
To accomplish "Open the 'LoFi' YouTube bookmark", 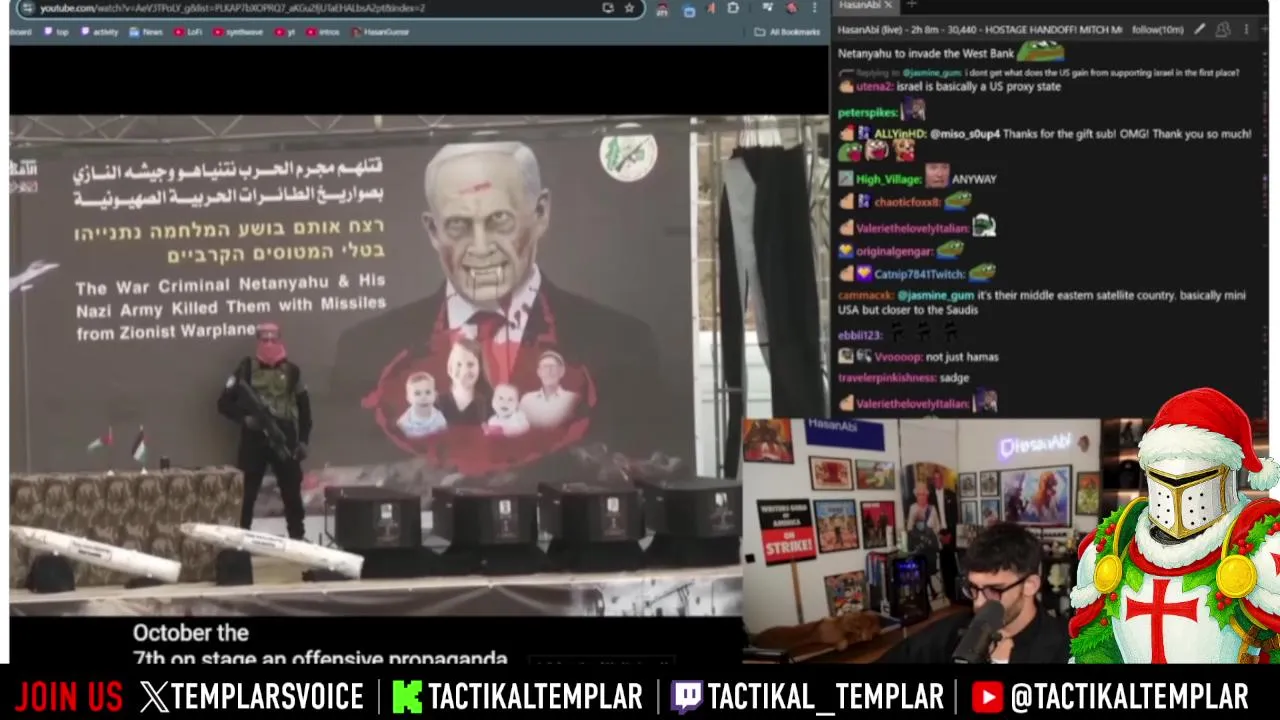I will click(187, 32).
